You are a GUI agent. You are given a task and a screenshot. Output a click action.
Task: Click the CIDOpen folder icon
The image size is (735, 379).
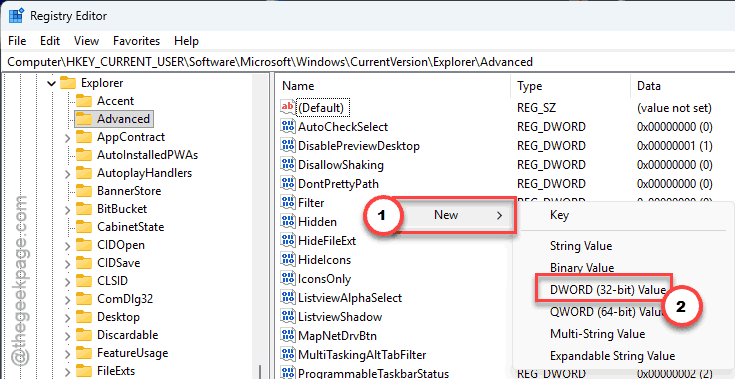pos(84,245)
